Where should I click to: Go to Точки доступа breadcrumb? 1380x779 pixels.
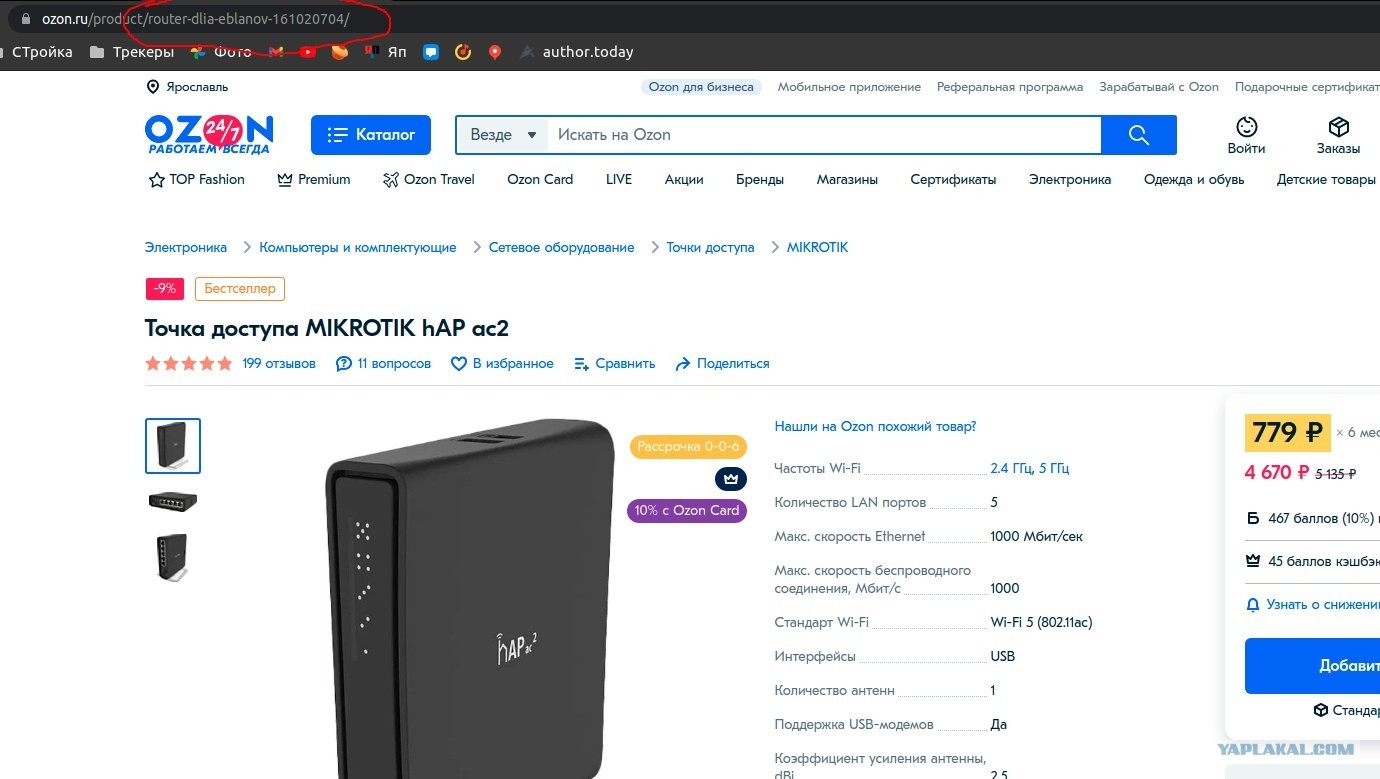click(711, 247)
